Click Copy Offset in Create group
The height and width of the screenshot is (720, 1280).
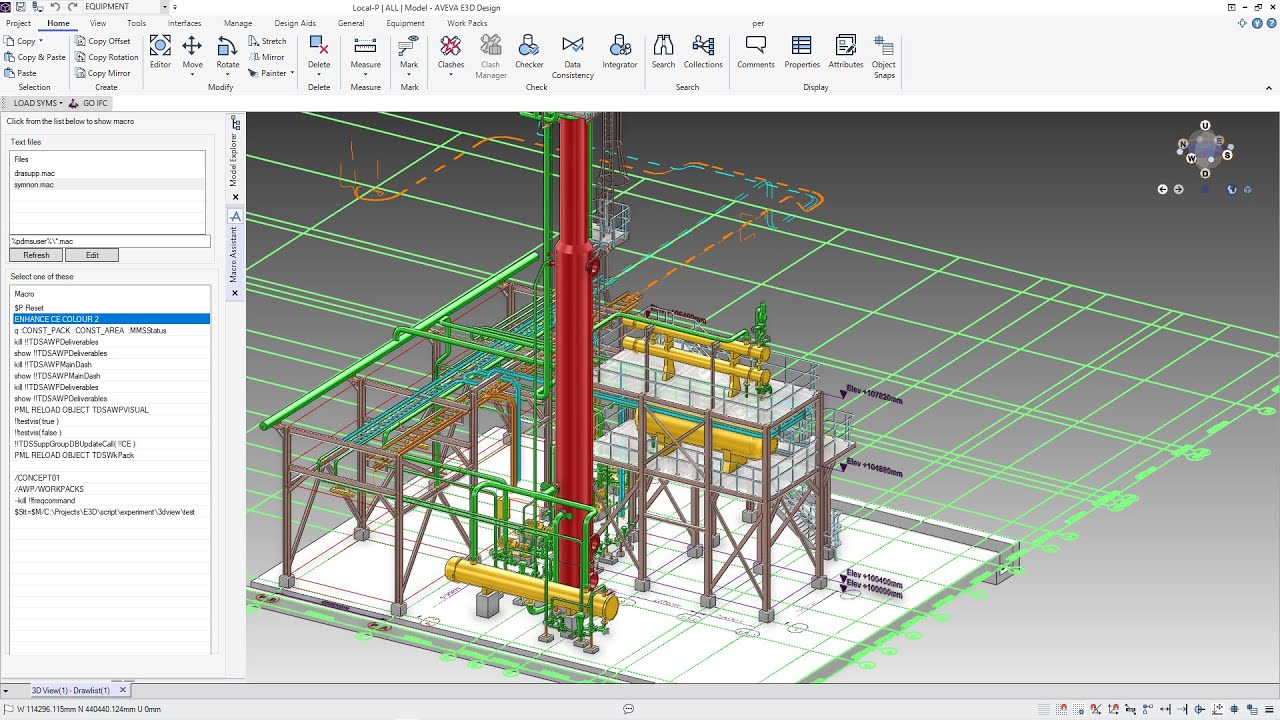103,41
